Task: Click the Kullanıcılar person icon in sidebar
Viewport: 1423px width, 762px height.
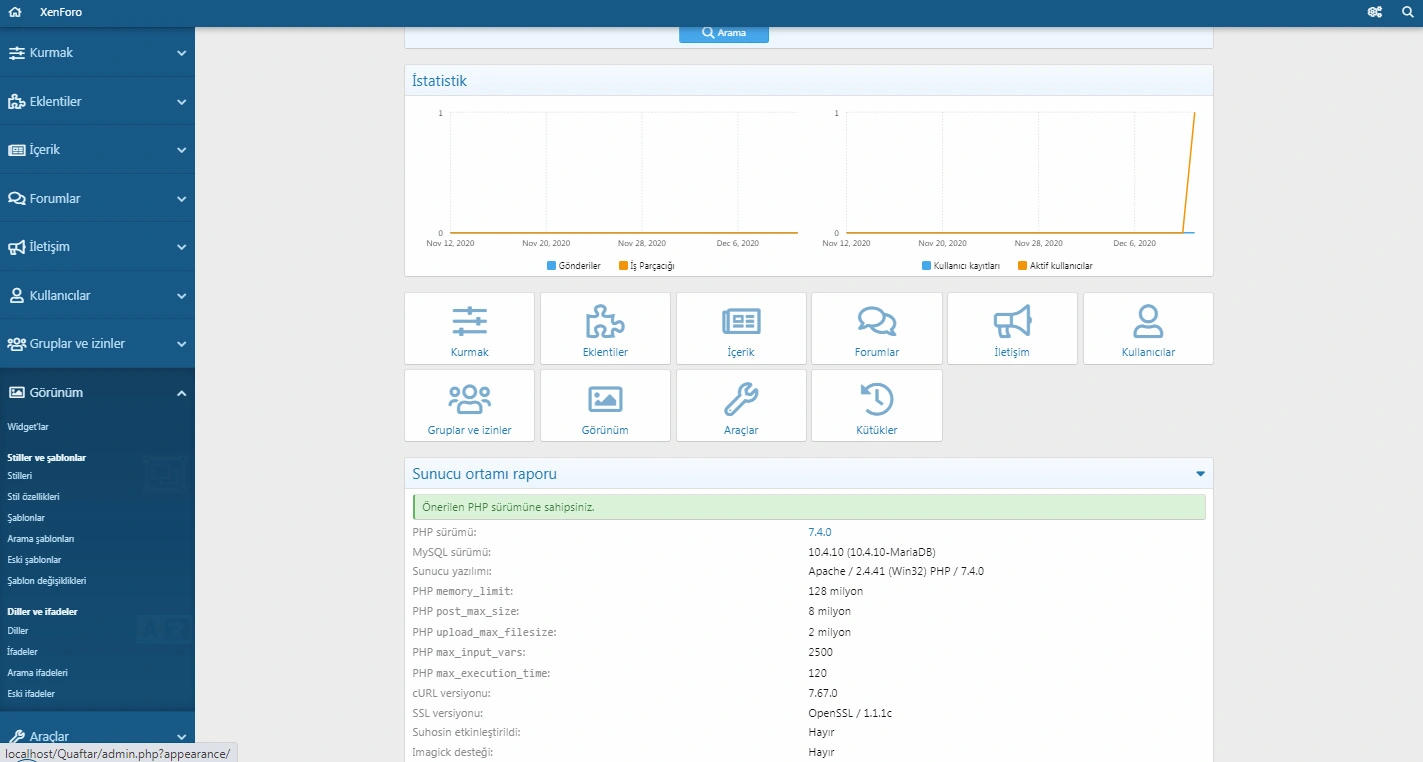Action: pyautogui.click(x=16, y=296)
